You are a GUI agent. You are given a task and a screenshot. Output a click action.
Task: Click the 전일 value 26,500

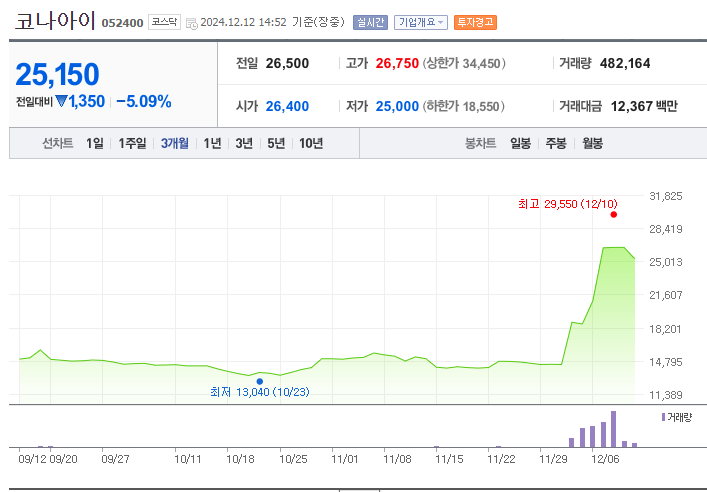pyautogui.click(x=287, y=64)
